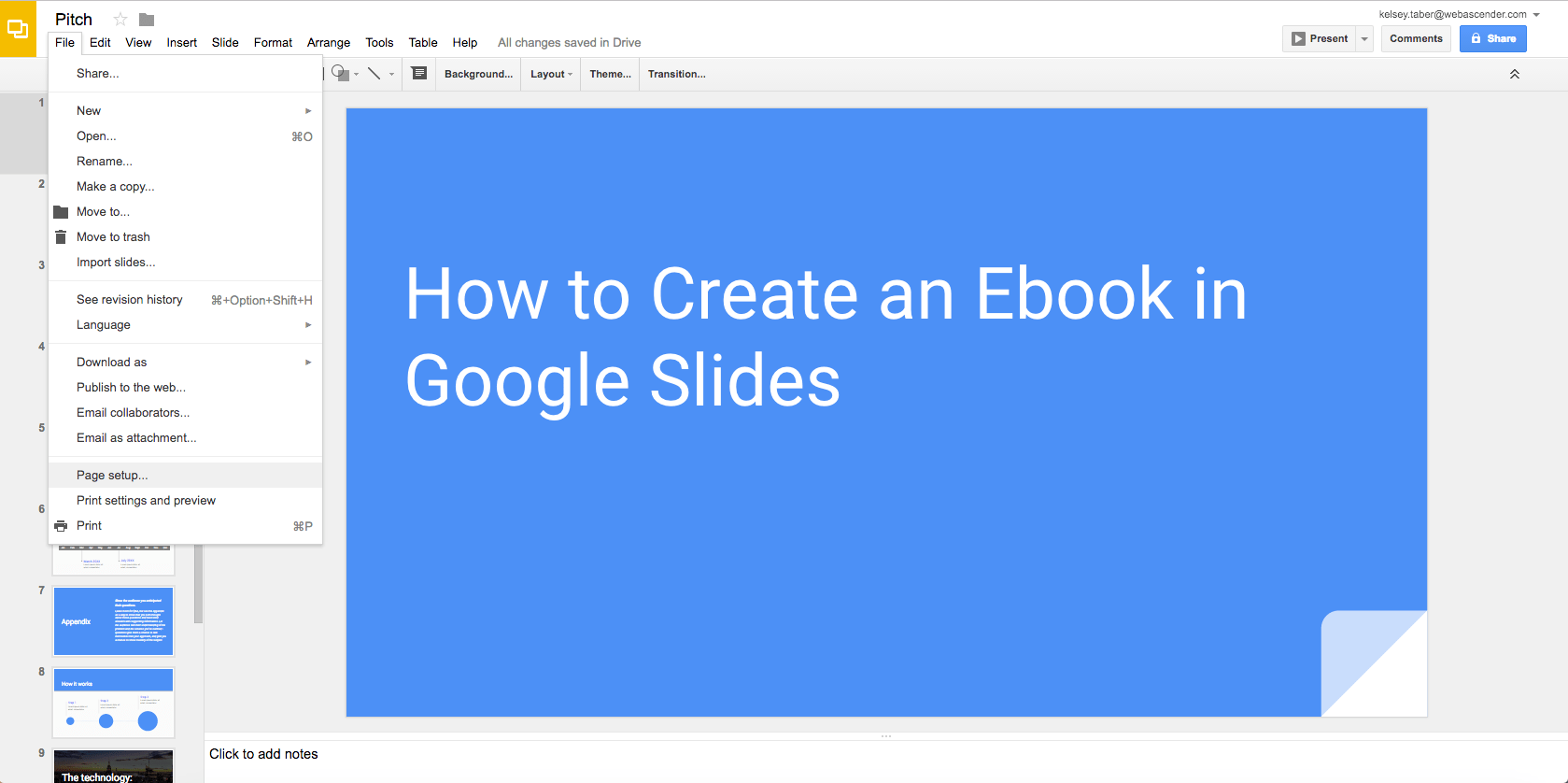
Task: Select Import slides...
Action: coord(185,263)
